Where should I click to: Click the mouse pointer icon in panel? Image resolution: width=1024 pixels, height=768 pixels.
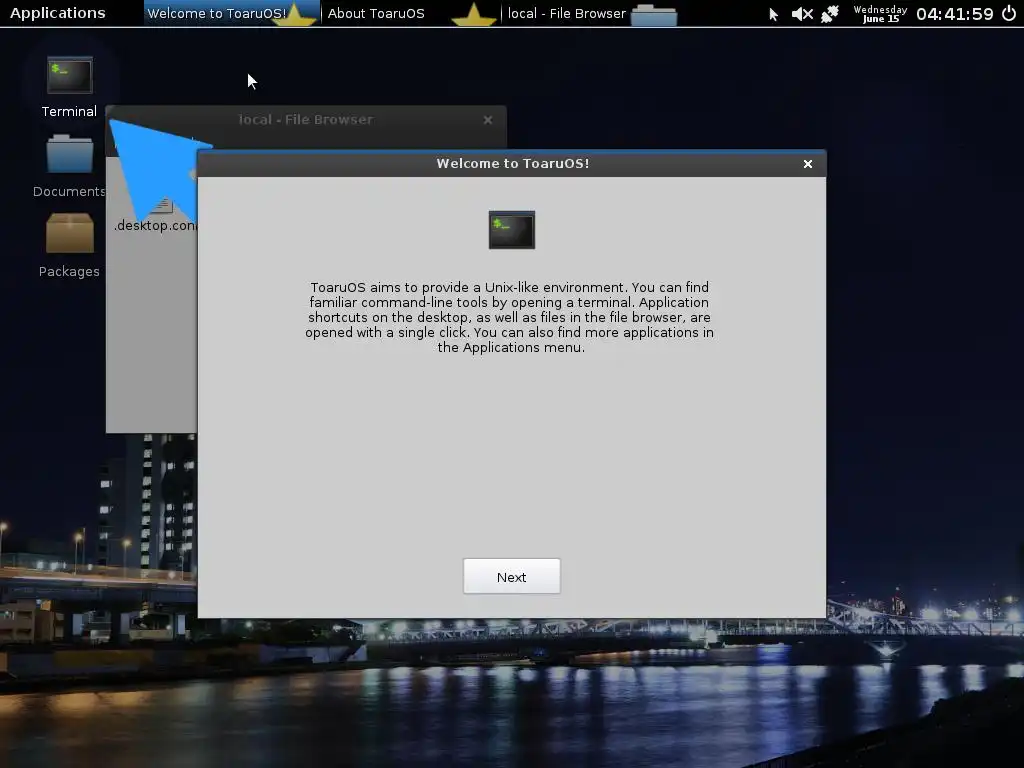click(x=773, y=14)
